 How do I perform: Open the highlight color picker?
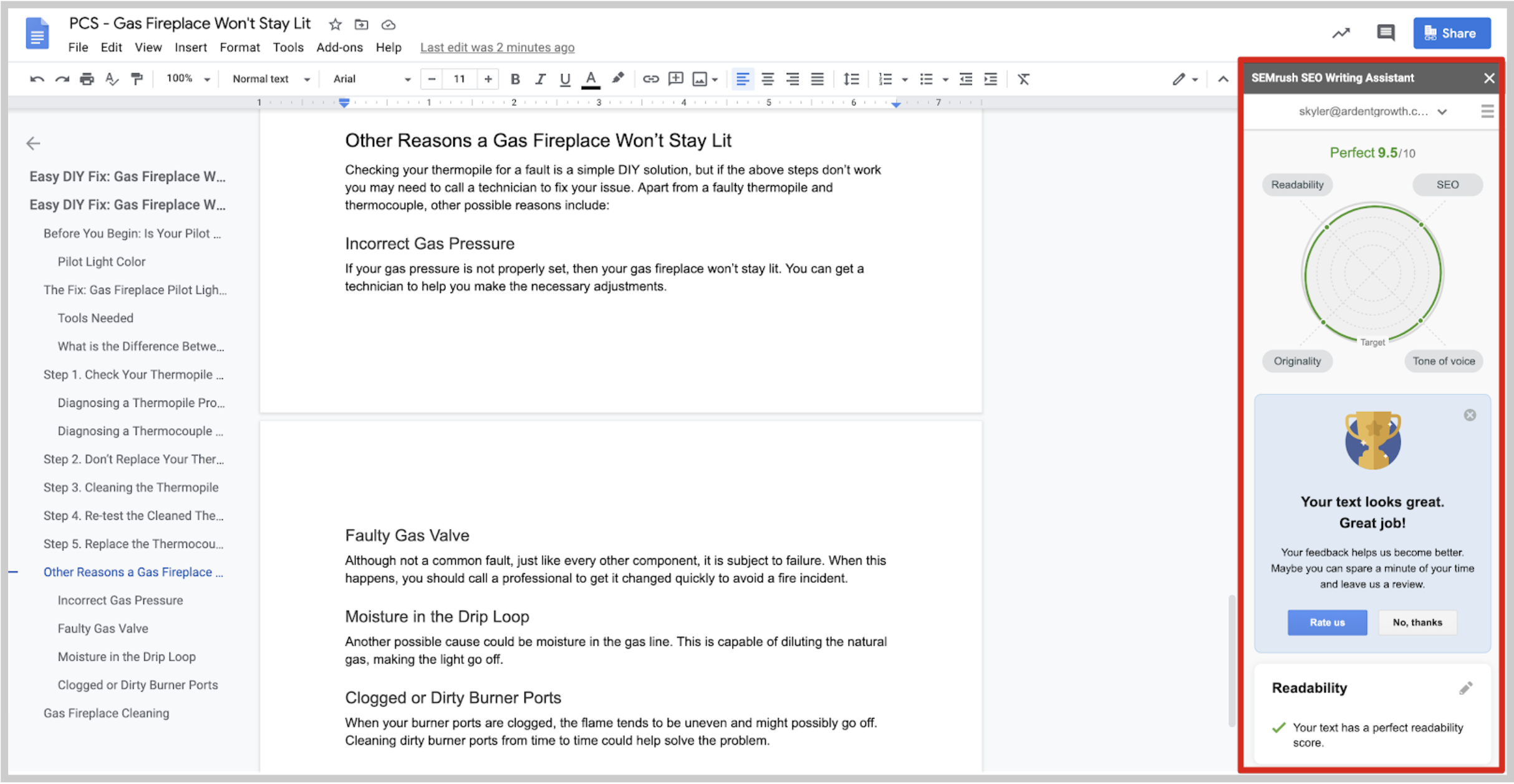(617, 79)
